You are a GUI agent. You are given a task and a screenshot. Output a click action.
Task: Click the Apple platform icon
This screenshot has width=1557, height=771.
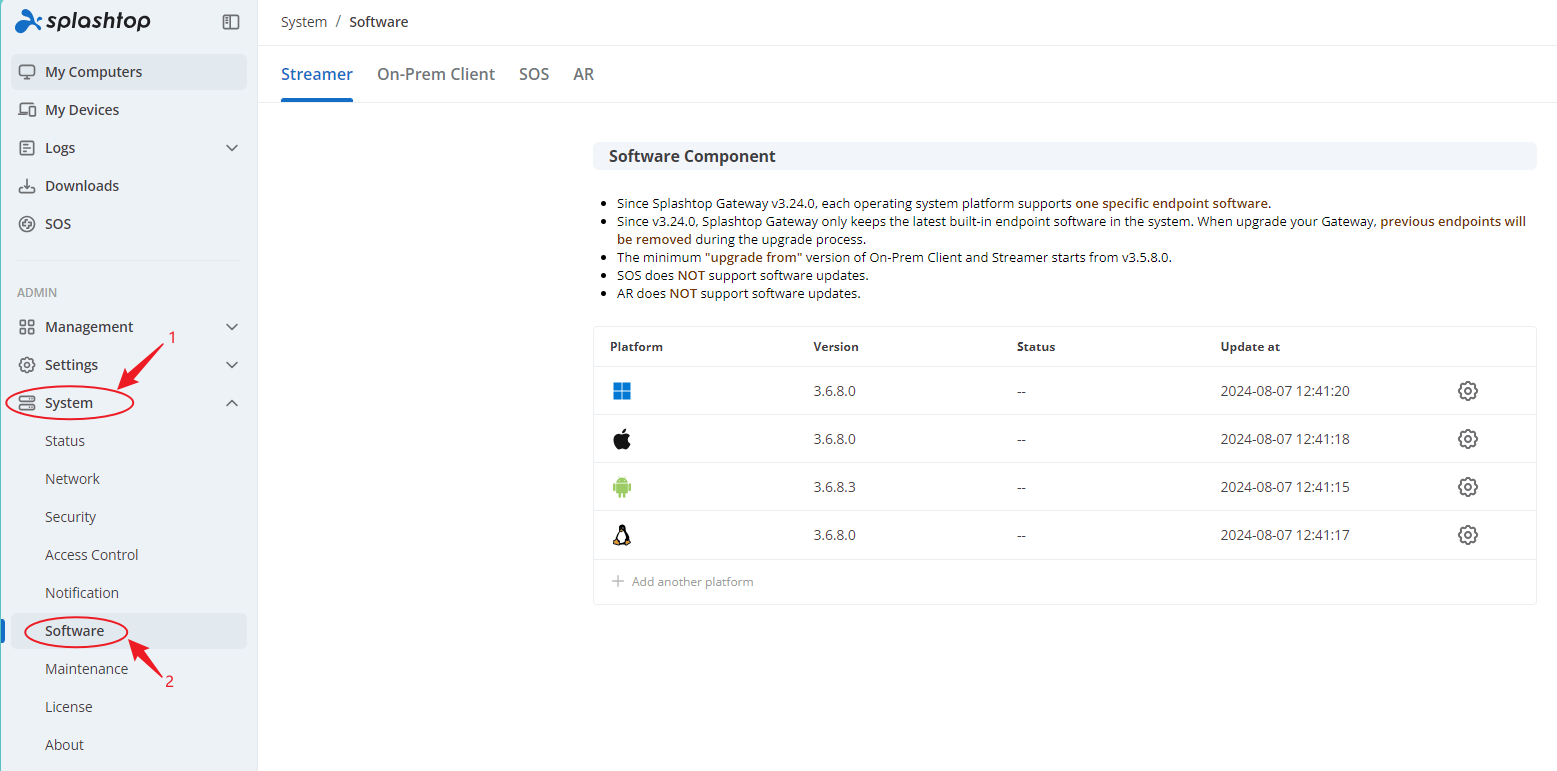point(622,439)
